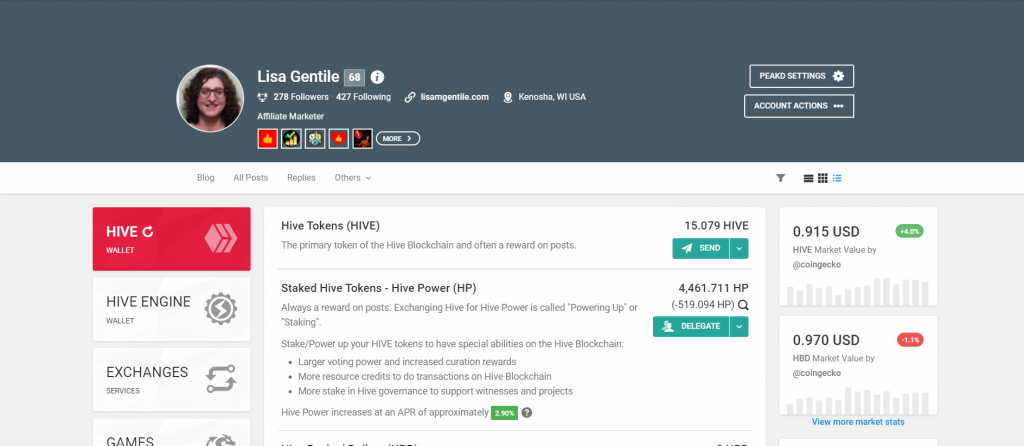Click the reputation badge showing 68
Image resolution: width=1024 pixels, height=446 pixels.
[x=354, y=77]
